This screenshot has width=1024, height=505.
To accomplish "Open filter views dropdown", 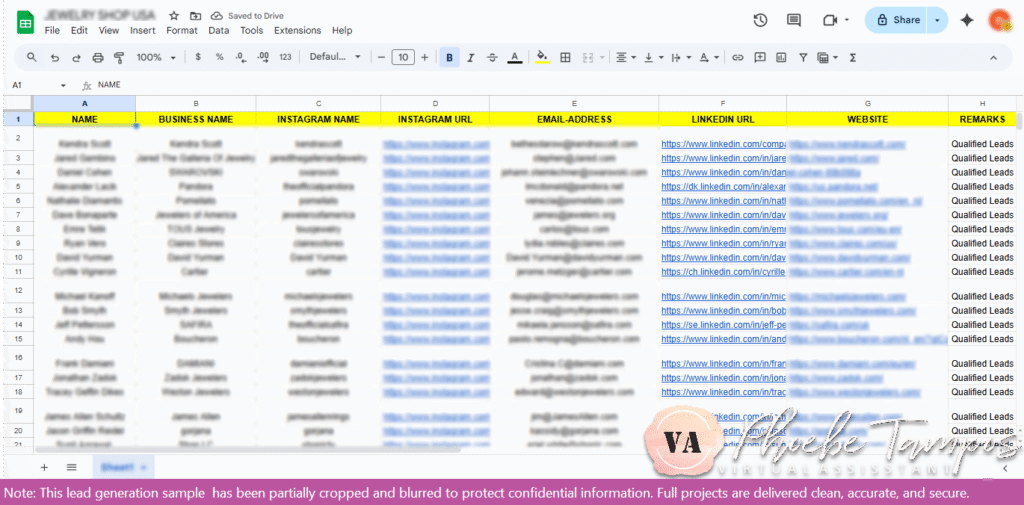I will point(827,57).
